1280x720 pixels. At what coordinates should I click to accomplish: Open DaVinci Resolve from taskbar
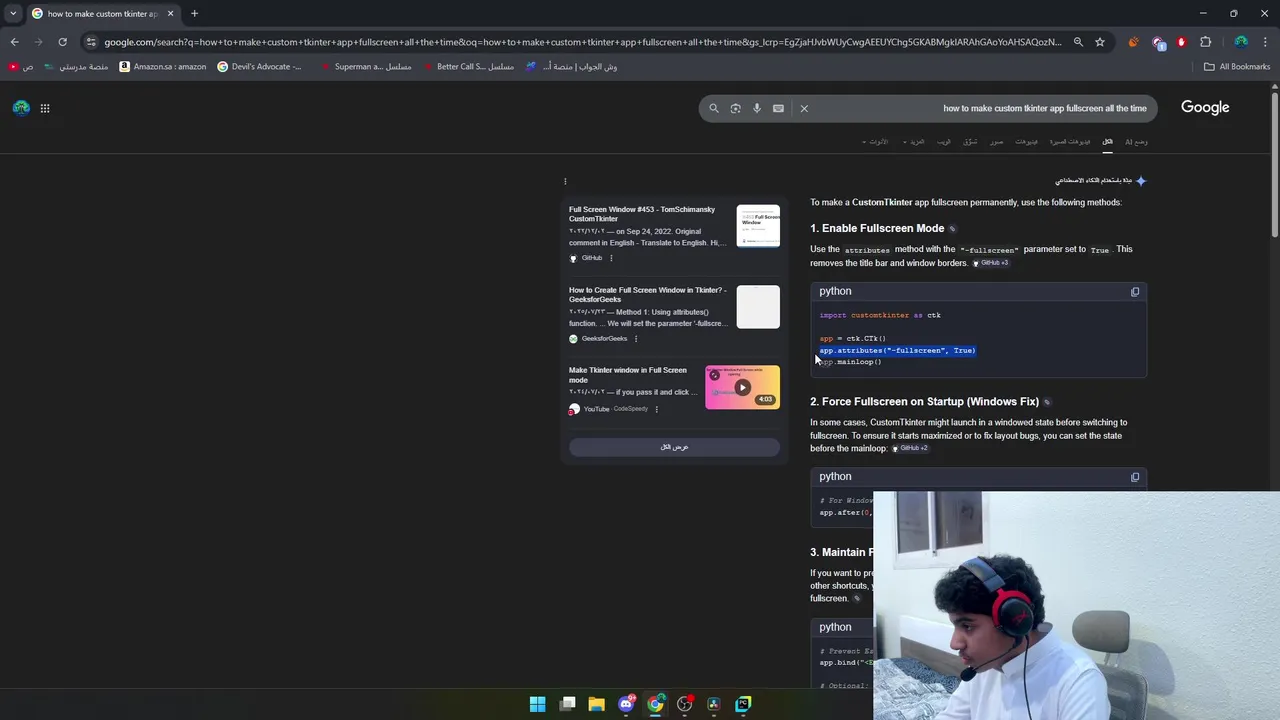[x=713, y=704]
